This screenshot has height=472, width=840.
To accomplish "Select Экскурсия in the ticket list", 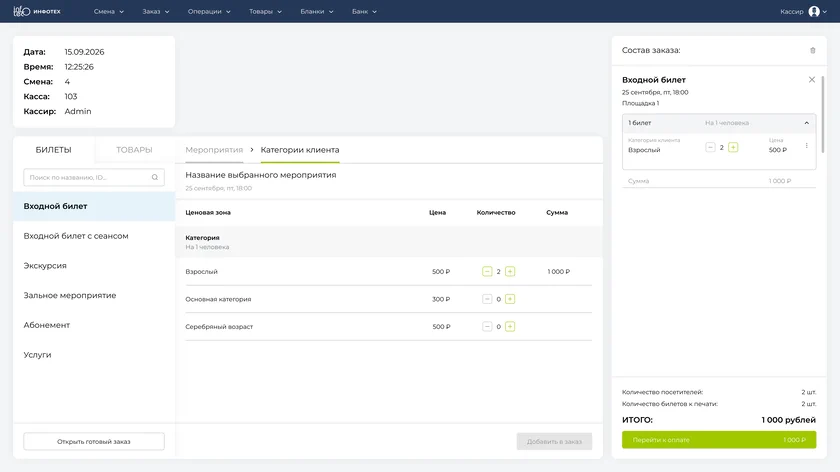I will pyautogui.click(x=45, y=266).
